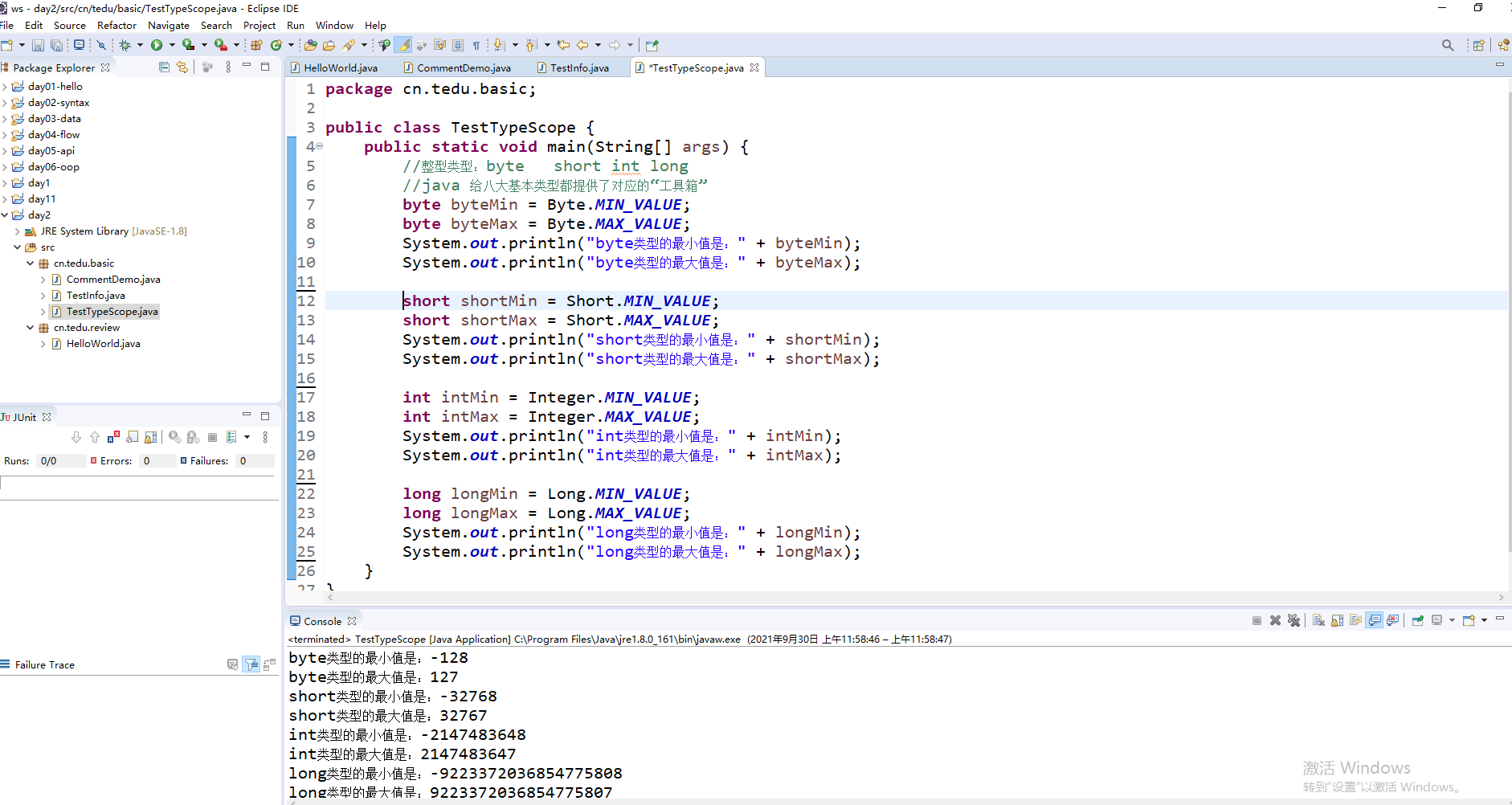Viewport: 1512px width, 805px height.
Task: Open Display Selected Console dropdown
Action: tap(1452, 620)
